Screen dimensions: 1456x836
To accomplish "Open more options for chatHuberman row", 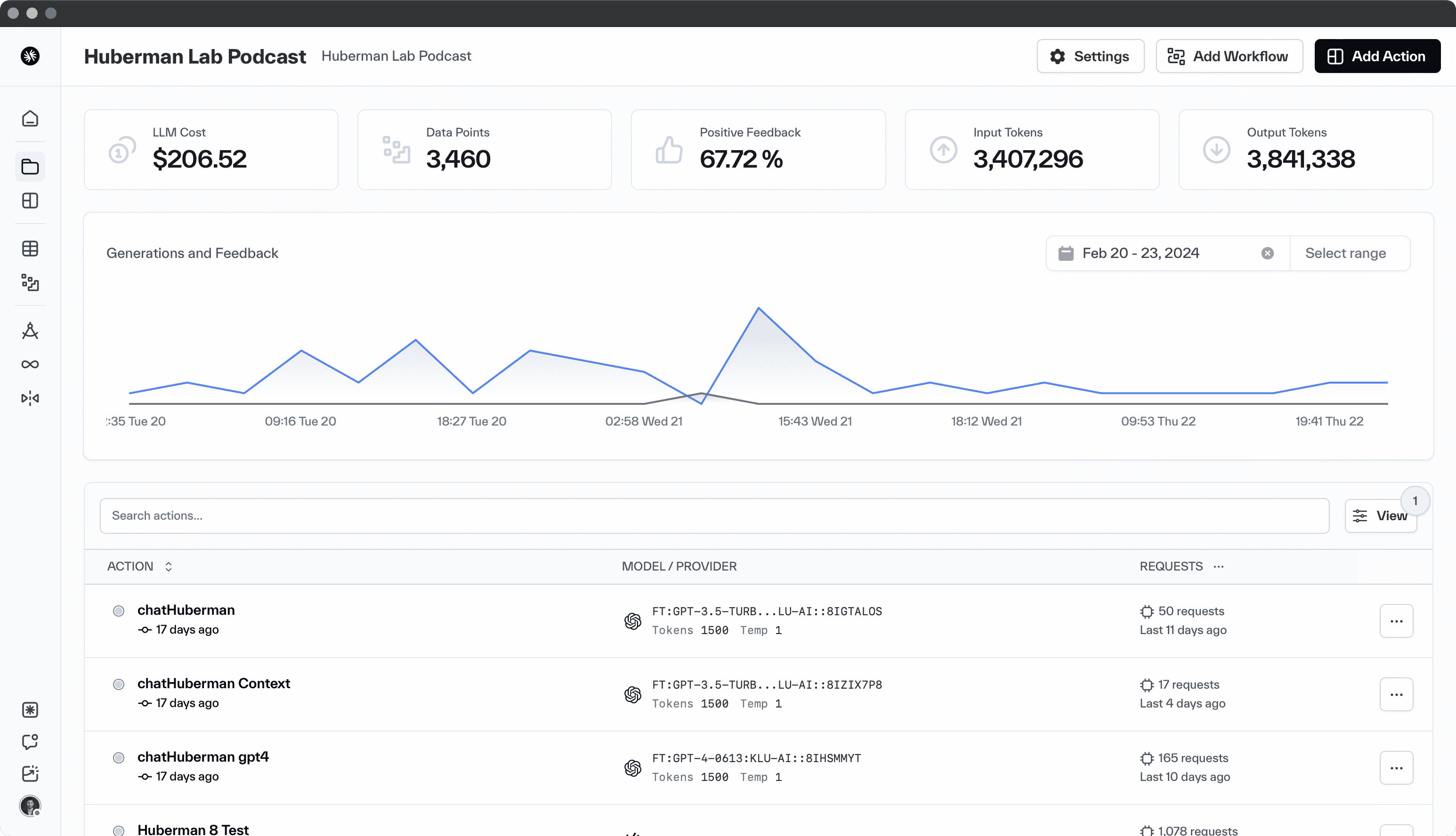I will click(1396, 621).
